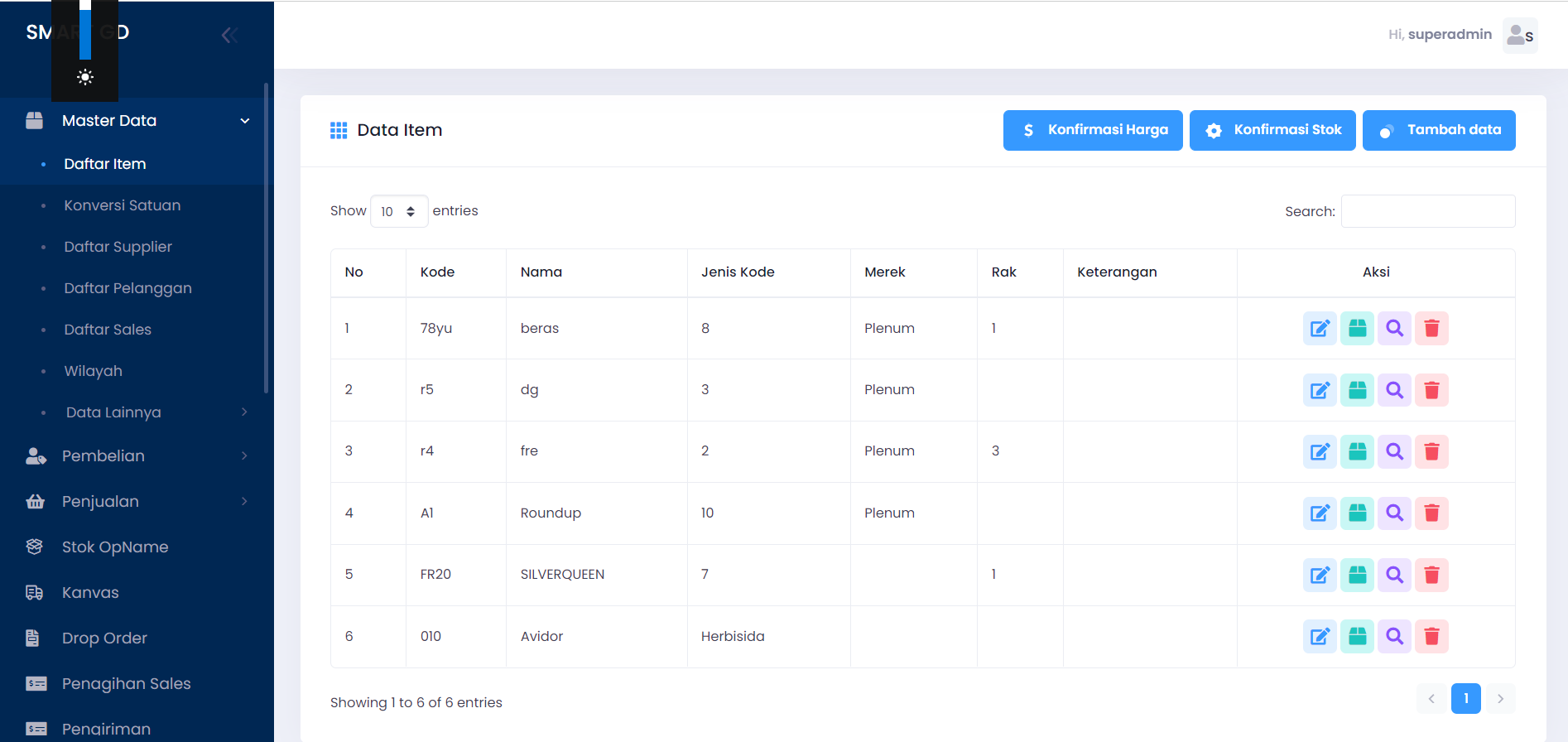Delete the Roundup item with trash icon
This screenshot has height=742, width=1568.
[x=1431, y=513]
